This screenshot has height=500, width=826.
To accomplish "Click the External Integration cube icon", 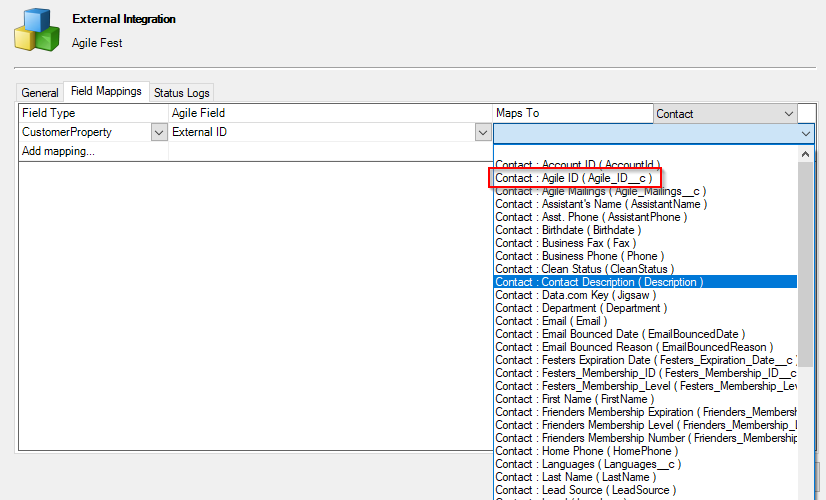I will click(37, 30).
